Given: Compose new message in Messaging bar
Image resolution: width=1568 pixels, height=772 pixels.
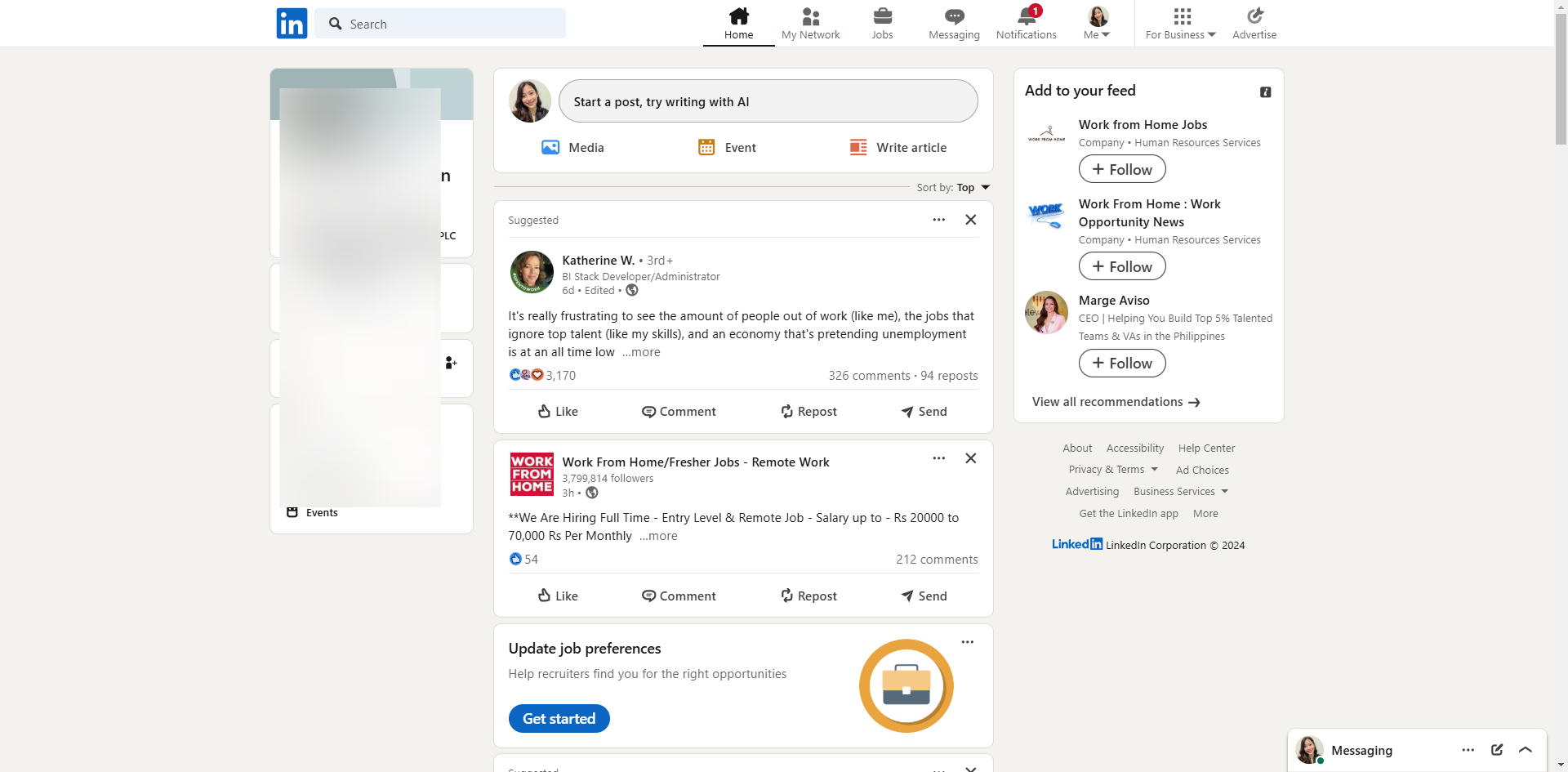Looking at the screenshot, I should click(1497, 750).
